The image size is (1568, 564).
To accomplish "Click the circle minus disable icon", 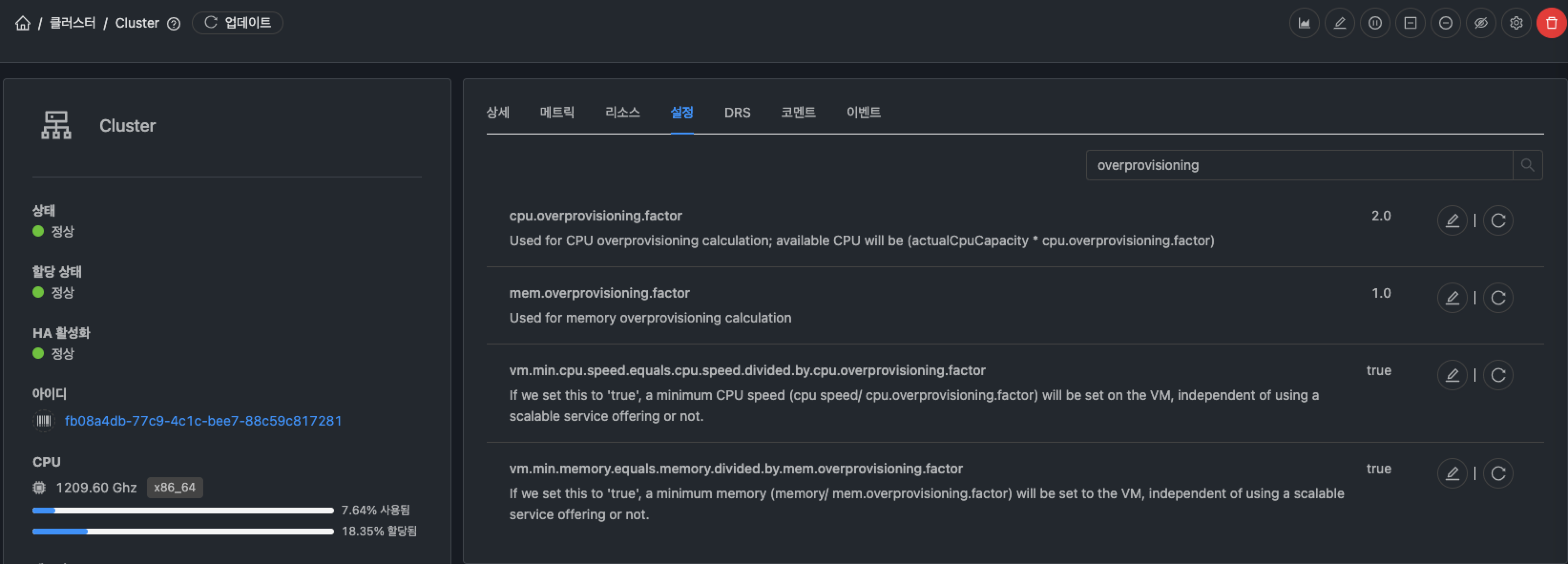I will coord(1445,23).
